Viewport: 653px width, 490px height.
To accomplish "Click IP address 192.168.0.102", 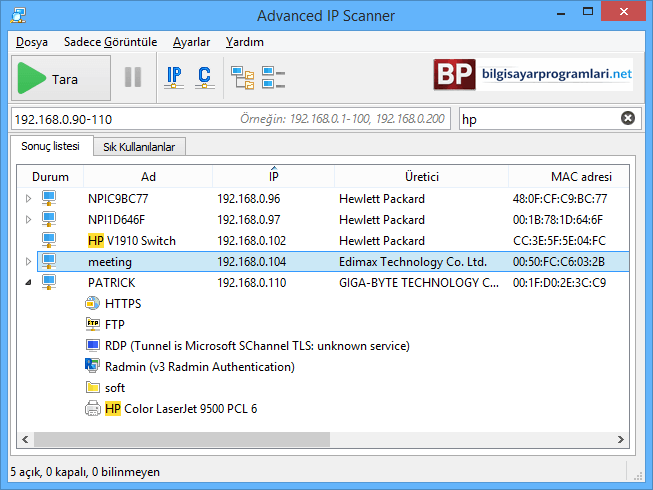I will [x=252, y=241].
